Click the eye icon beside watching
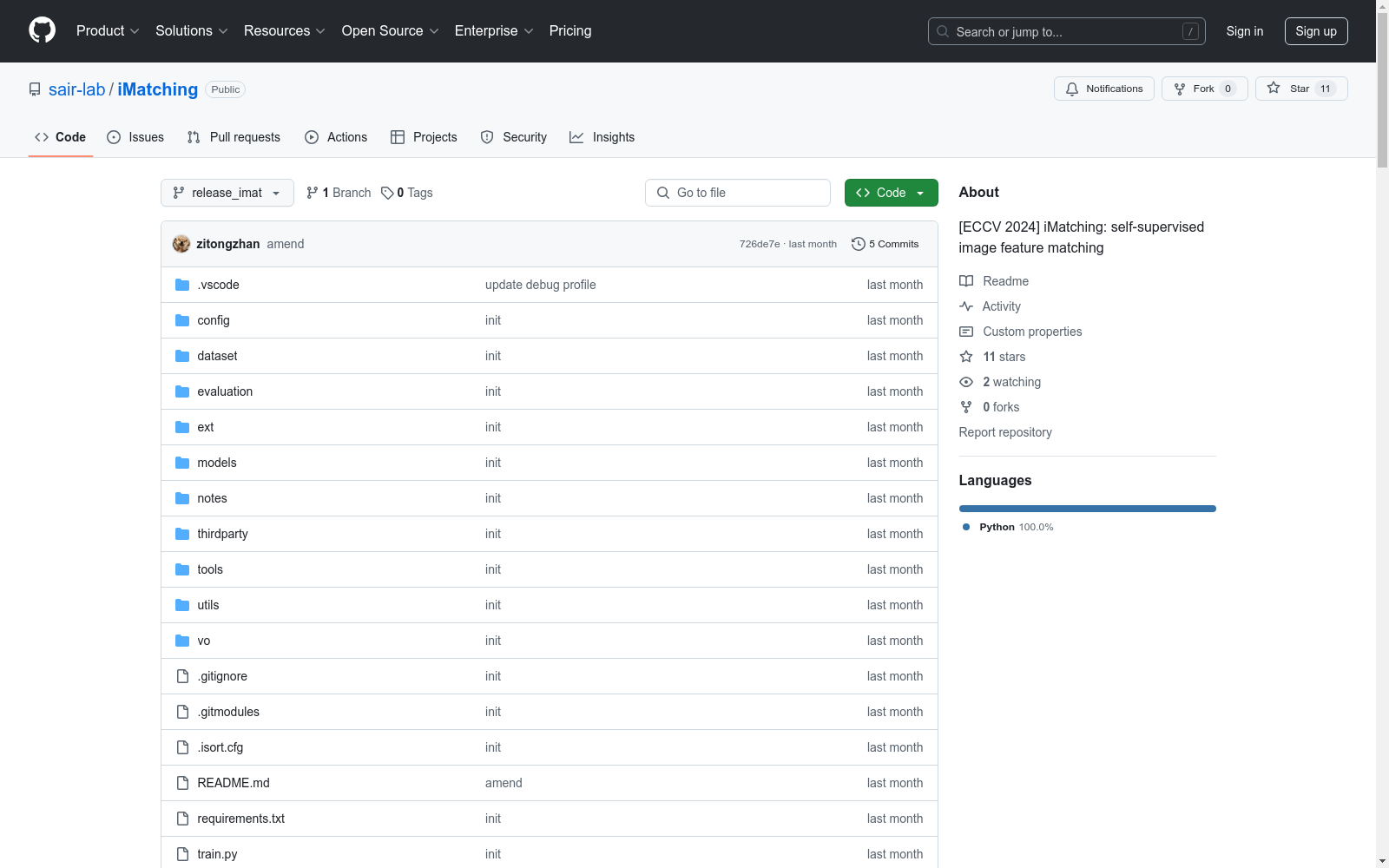This screenshot has height=868, width=1389. tap(966, 382)
